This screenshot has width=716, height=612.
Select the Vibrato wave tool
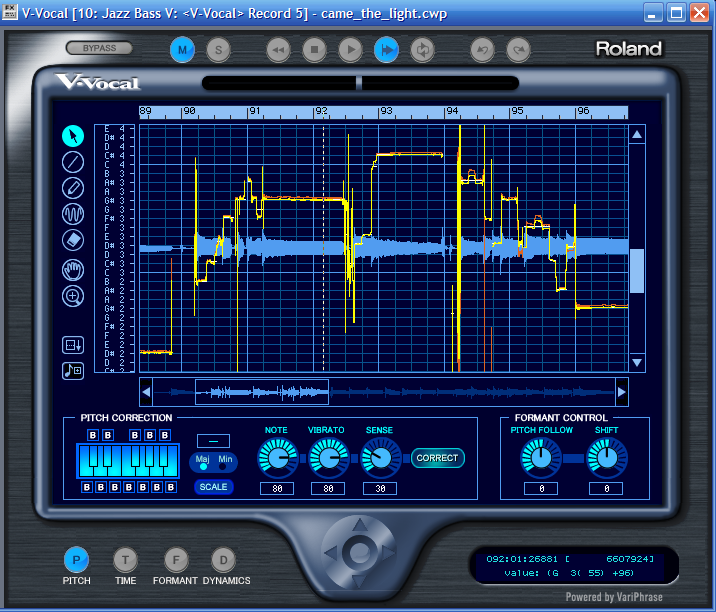tap(73, 214)
